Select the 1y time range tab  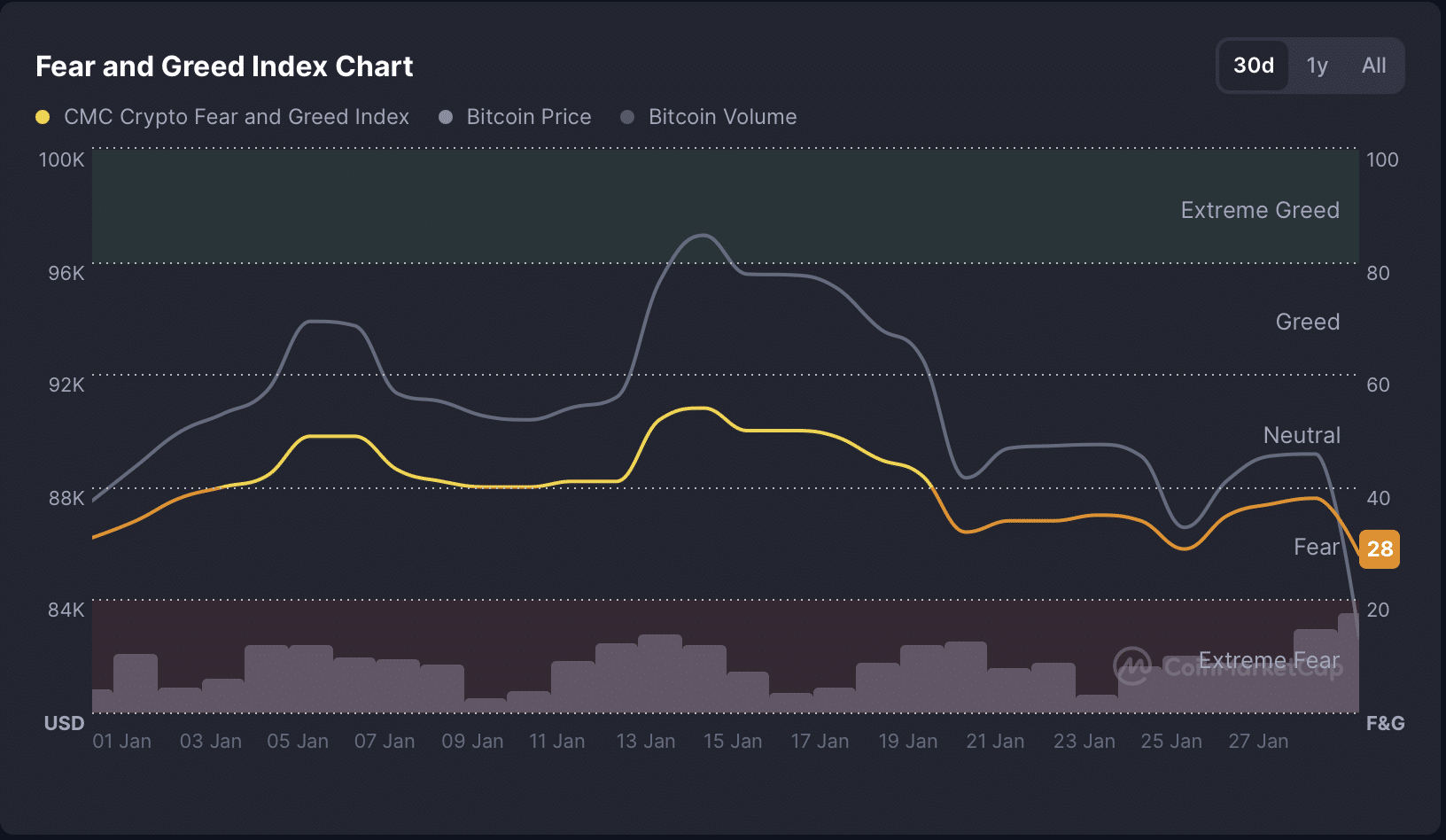[x=1317, y=66]
